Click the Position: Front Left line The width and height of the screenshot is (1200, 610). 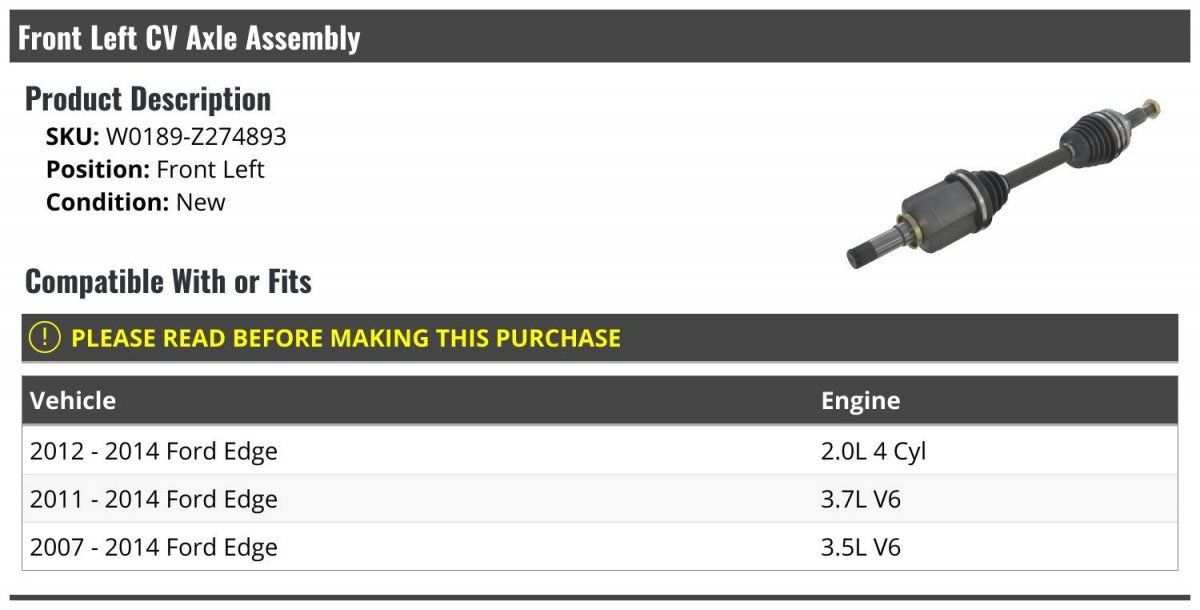155,169
